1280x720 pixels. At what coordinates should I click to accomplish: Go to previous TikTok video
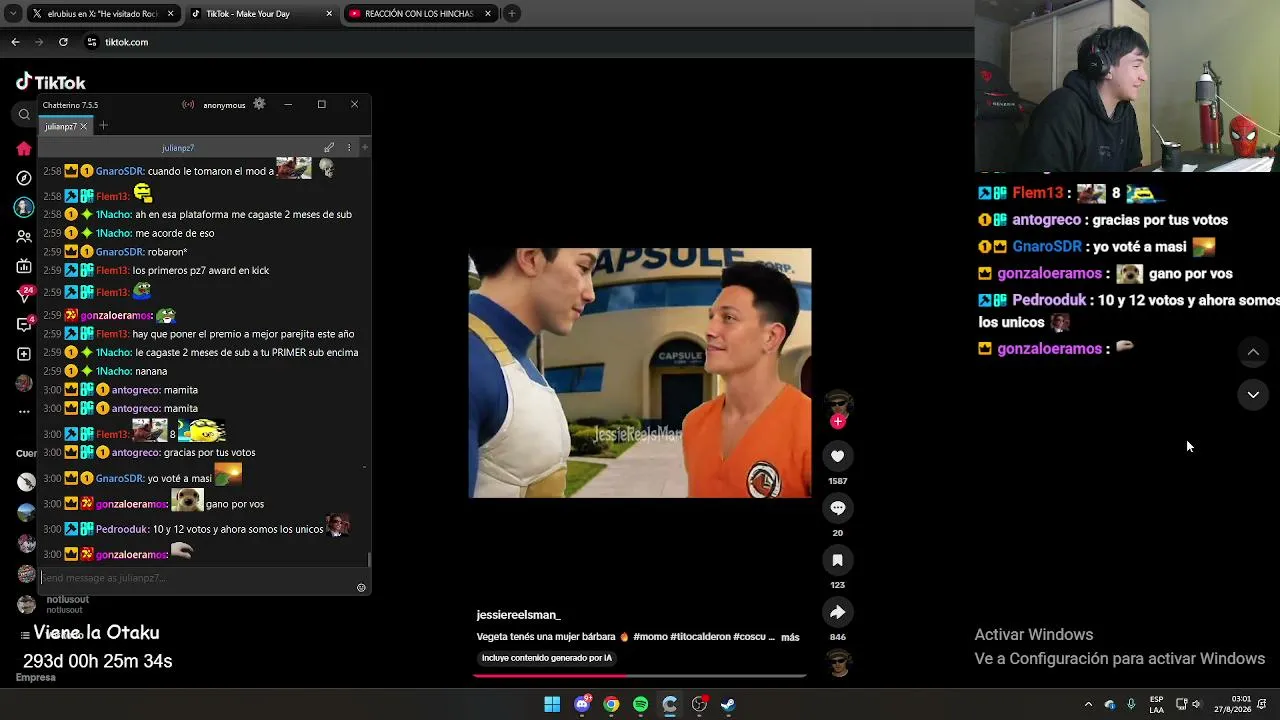[1253, 352]
